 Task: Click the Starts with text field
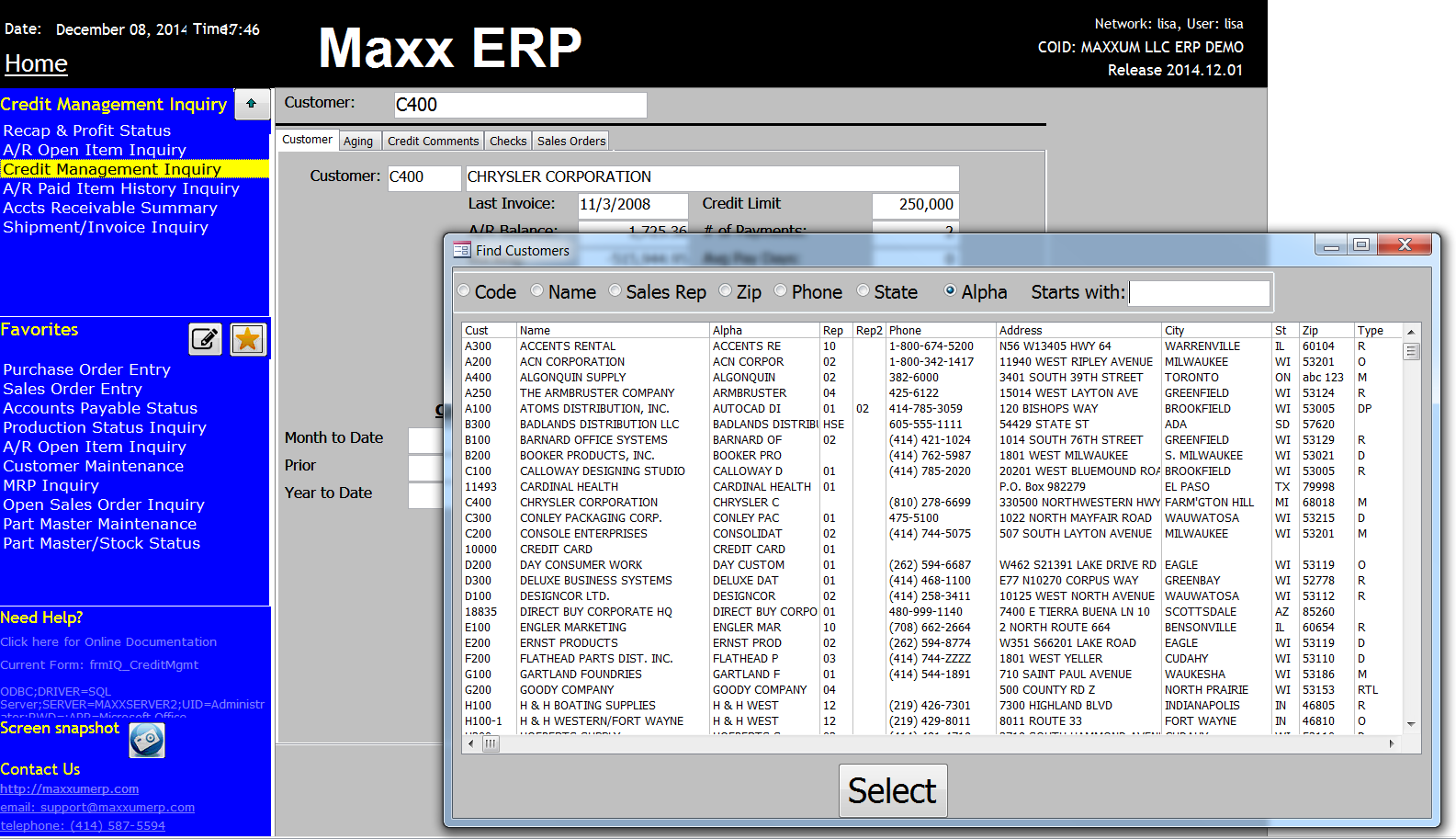(1200, 293)
